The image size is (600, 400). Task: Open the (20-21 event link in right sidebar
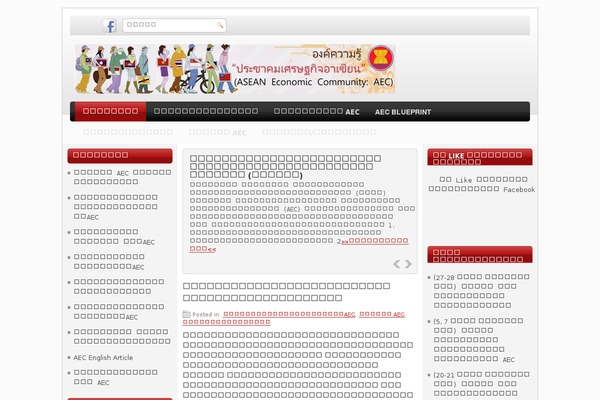(481, 384)
